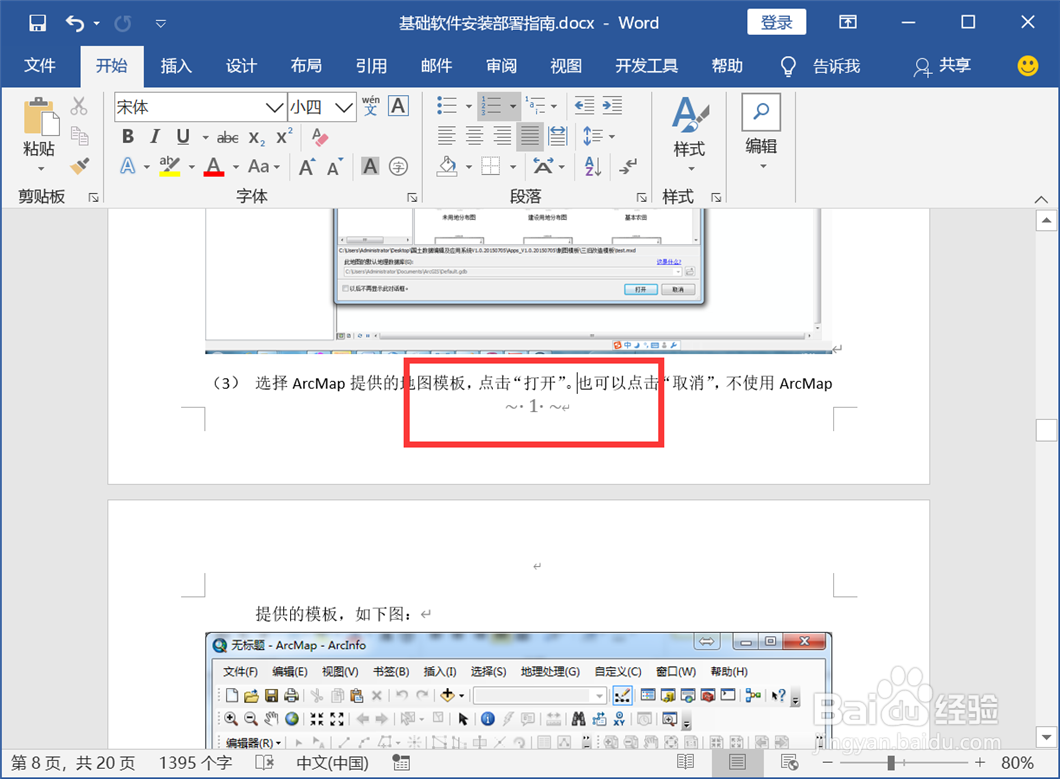Grow font size with larger A

pos(307,166)
